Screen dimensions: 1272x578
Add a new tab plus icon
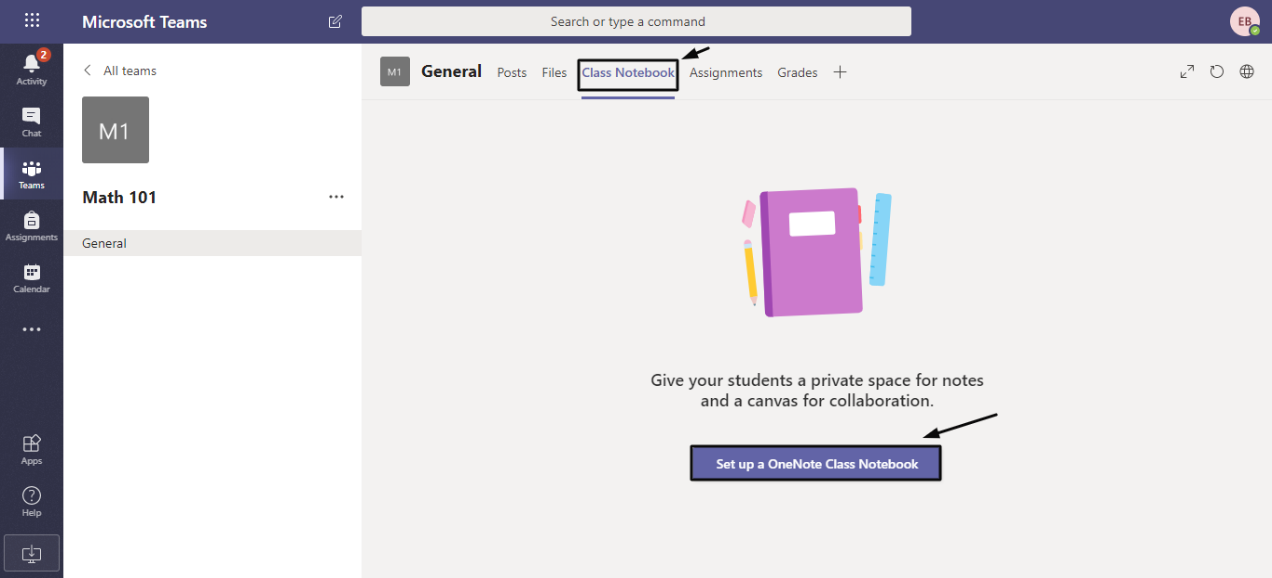840,72
